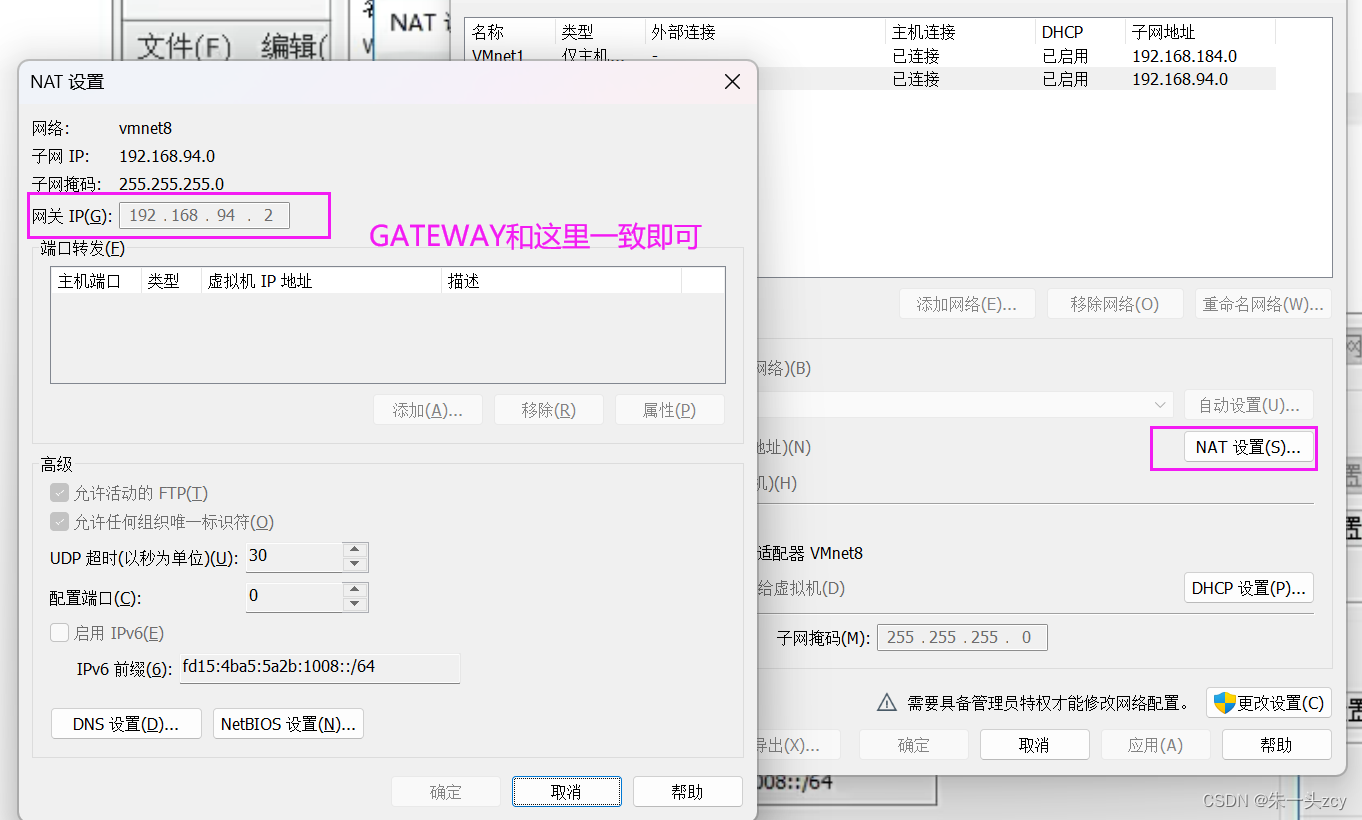Screen dimensions: 1362x820
Task: Open the 文件(F) menu in background window
Action: tap(184, 46)
